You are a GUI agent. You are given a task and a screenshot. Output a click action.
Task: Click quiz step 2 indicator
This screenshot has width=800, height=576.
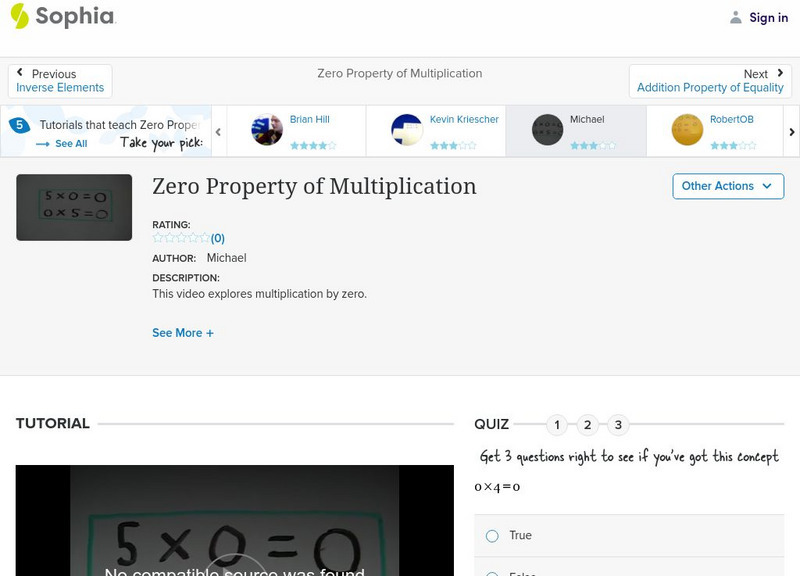pyautogui.click(x=587, y=425)
